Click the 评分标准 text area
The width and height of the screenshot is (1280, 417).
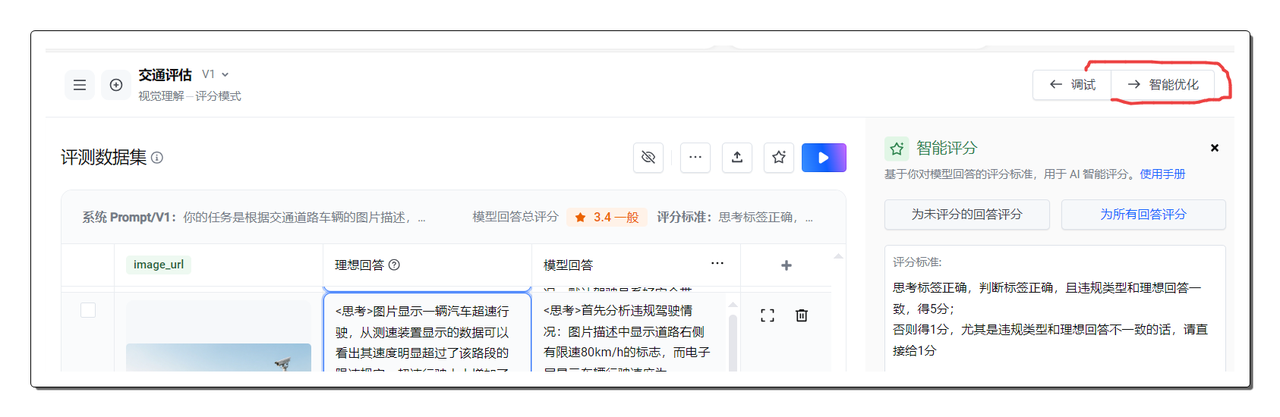(1055, 310)
